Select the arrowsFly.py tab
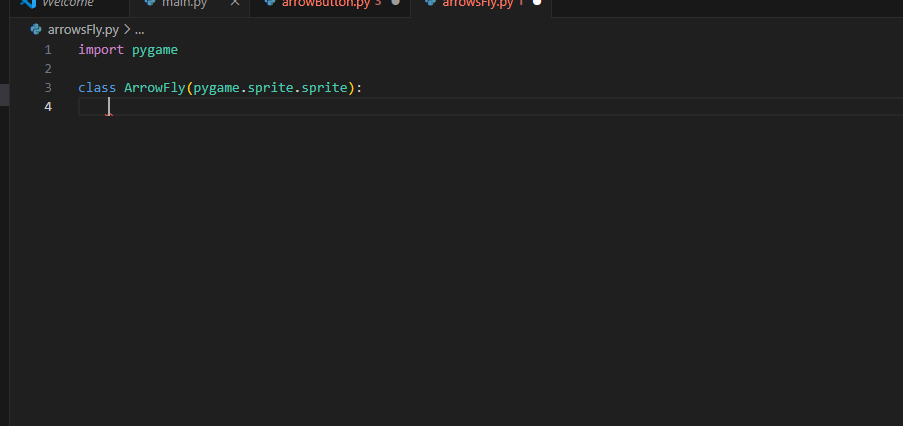The height and width of the screenshot is (426, 903). 482,3
